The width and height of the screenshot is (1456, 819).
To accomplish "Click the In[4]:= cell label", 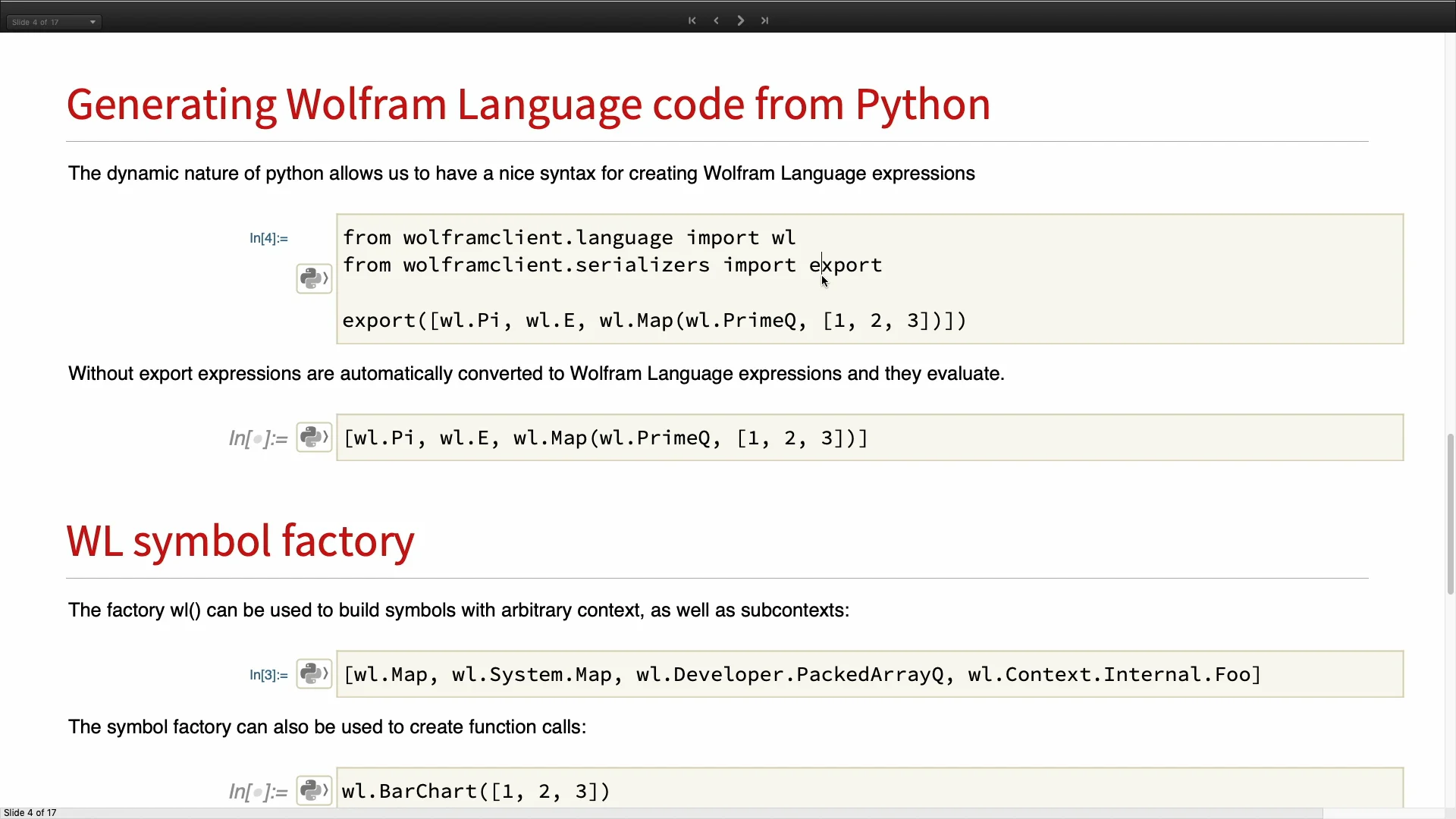I will [x=268, y=238].
